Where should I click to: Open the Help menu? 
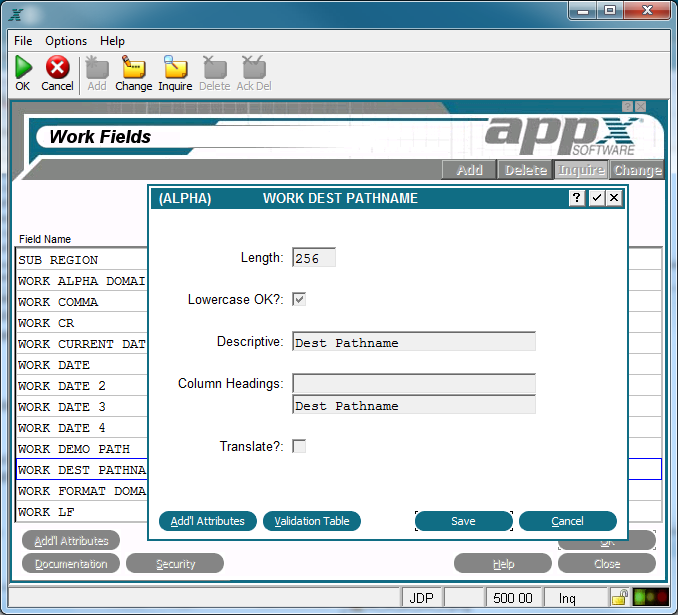tap(112, 41)
